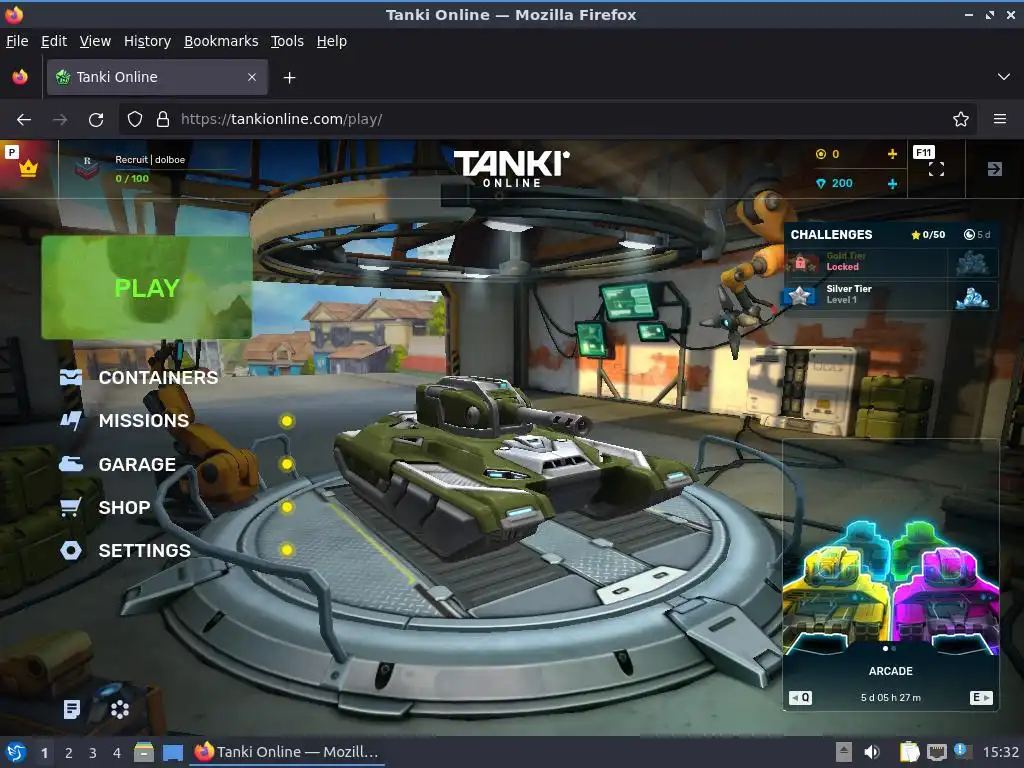Click the gold coin currency icon
The width and height of the screenshot is (1024, 768).
[821, 154]
